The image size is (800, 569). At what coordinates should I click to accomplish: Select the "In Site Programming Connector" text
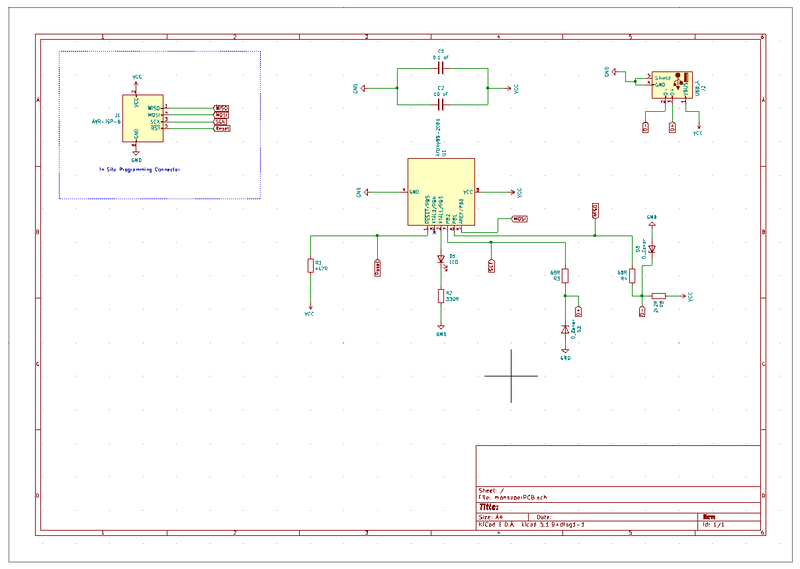click(x=139, y=170)
